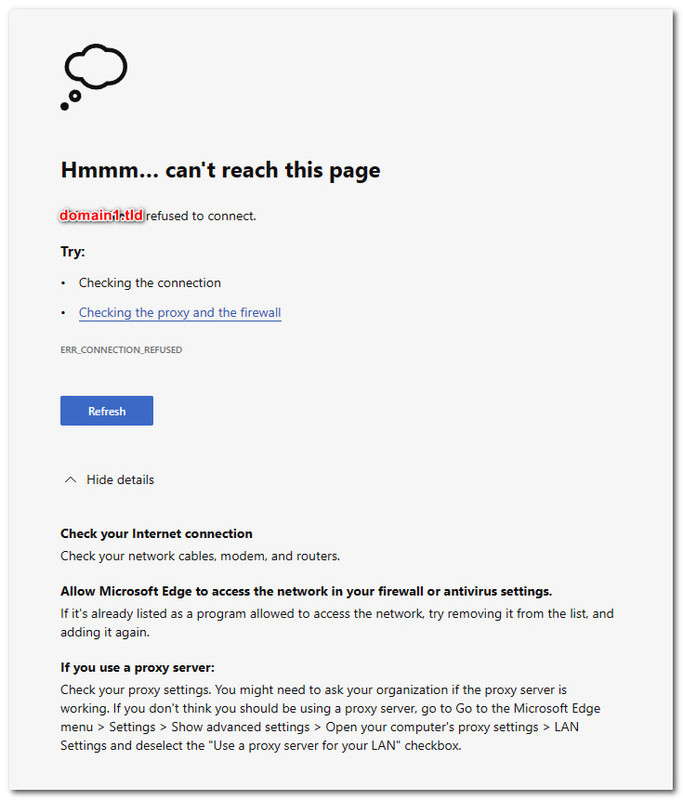Click the 'If it's already listed' paragraph
683x800 pixels.
tap(337, 623)
